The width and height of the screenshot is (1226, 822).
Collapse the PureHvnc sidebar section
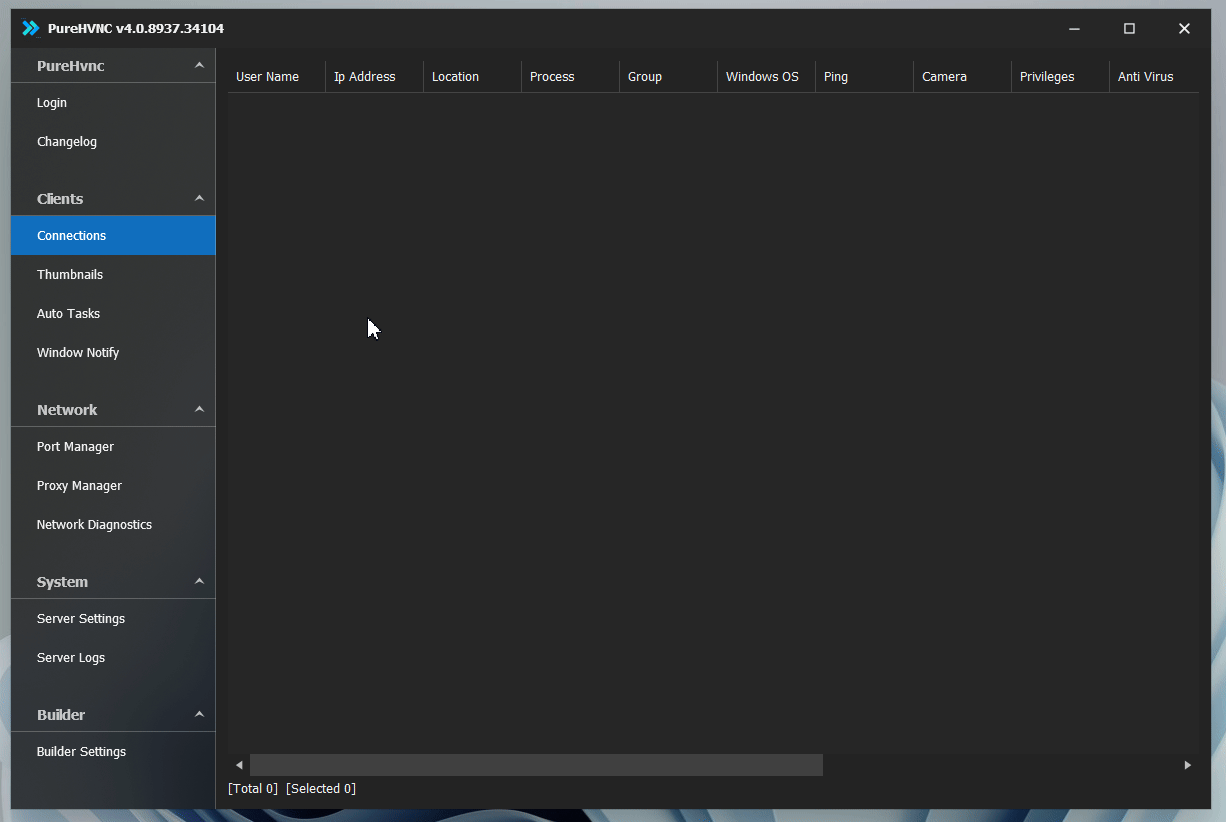pos(199,65)
